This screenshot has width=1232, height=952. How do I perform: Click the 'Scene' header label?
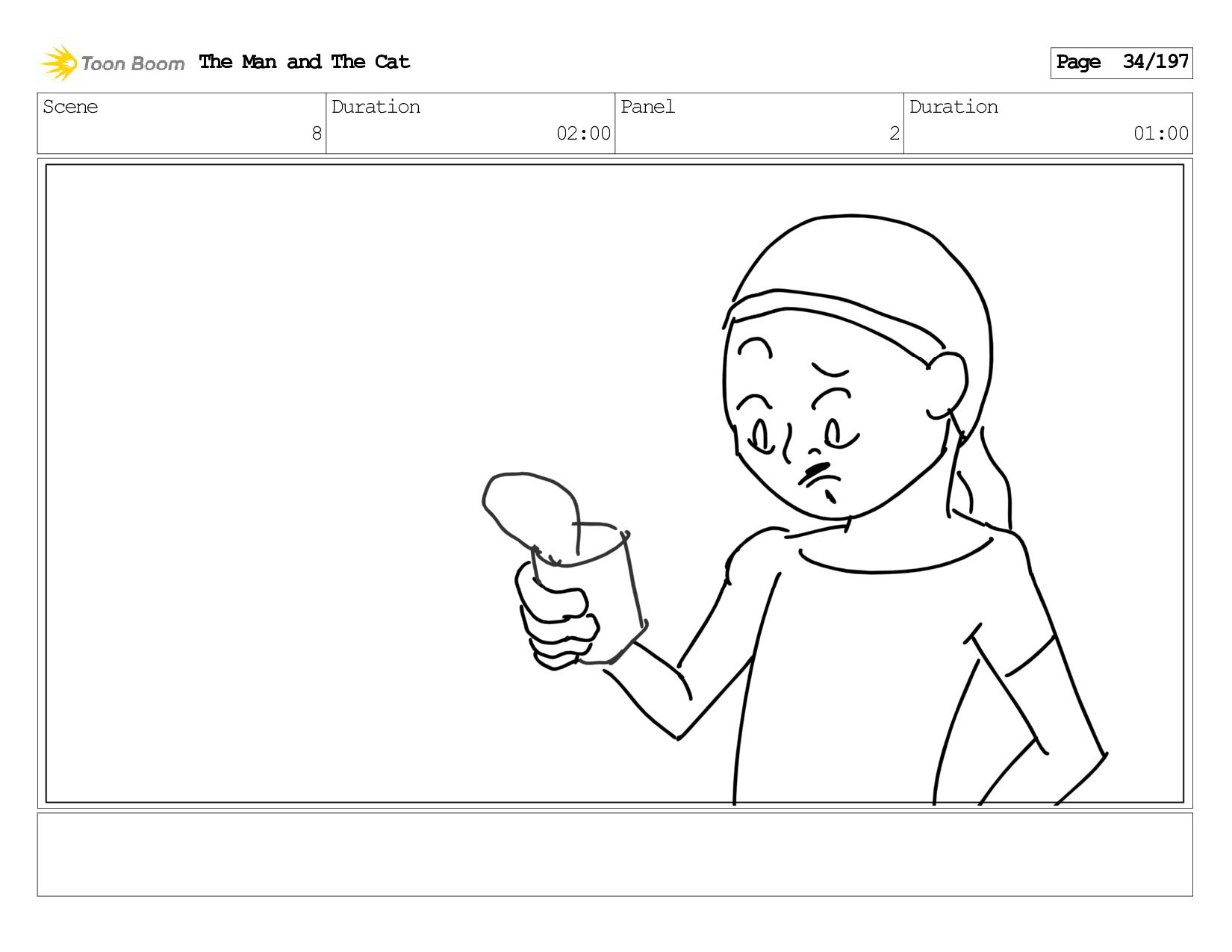[70, 107]
